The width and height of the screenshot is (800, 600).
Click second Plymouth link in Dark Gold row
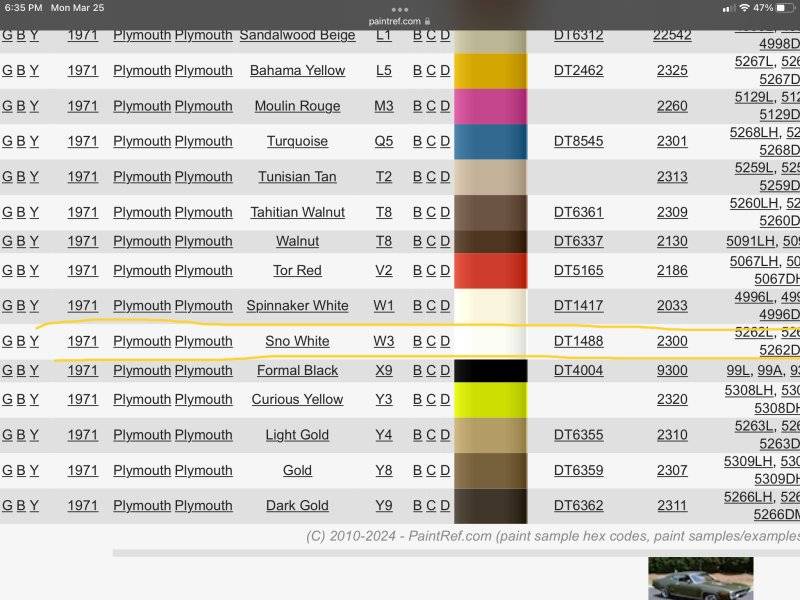point(204,506)
